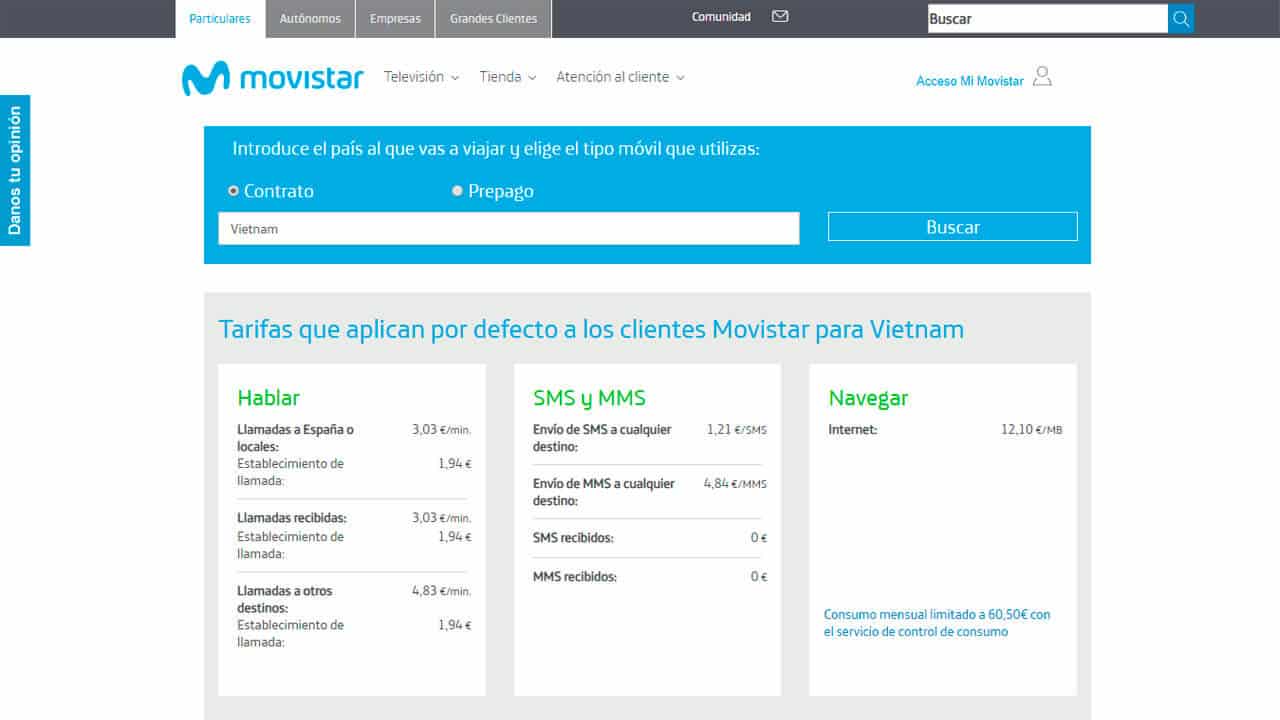Click the 4,84 €/MMS price
This screenshot has height=720, width=1280.
pos(735,484)
